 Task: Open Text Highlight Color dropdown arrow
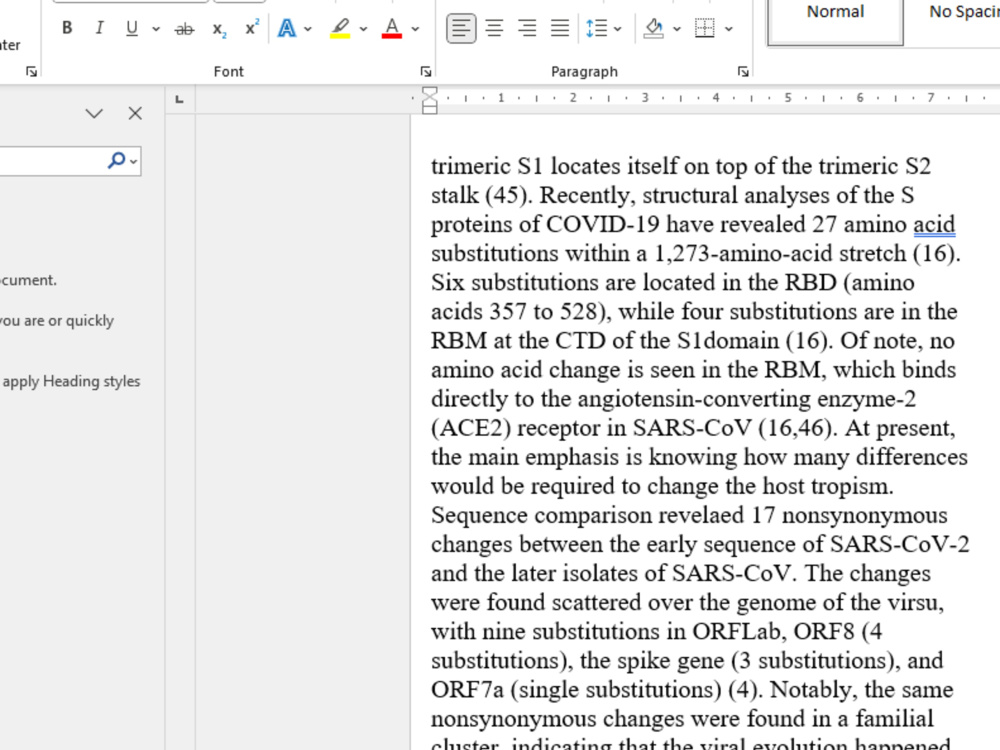364,29
